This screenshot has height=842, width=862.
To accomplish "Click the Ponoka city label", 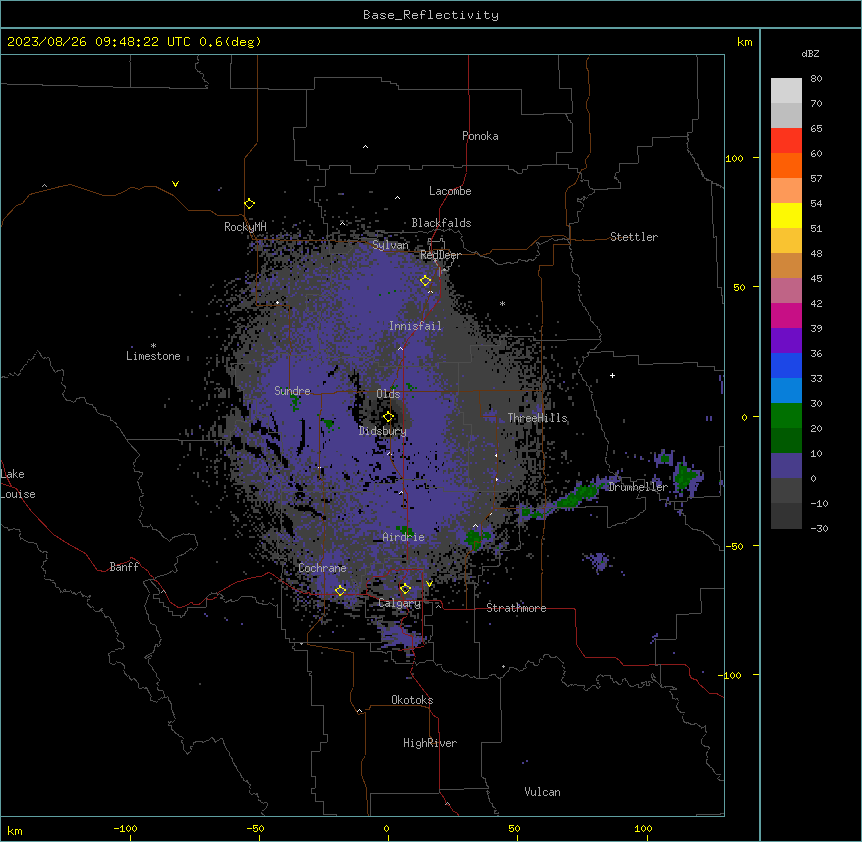I will pos(480,136).
